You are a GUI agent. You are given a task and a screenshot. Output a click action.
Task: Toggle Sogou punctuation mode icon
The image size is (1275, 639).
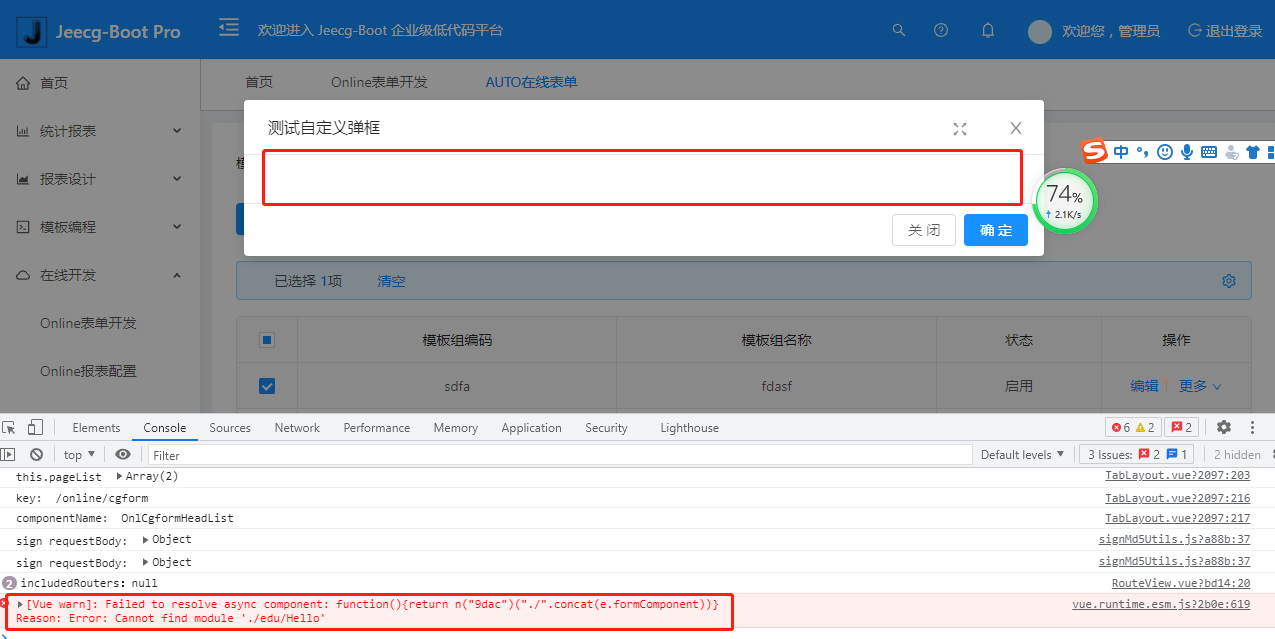click(1142, 152)
